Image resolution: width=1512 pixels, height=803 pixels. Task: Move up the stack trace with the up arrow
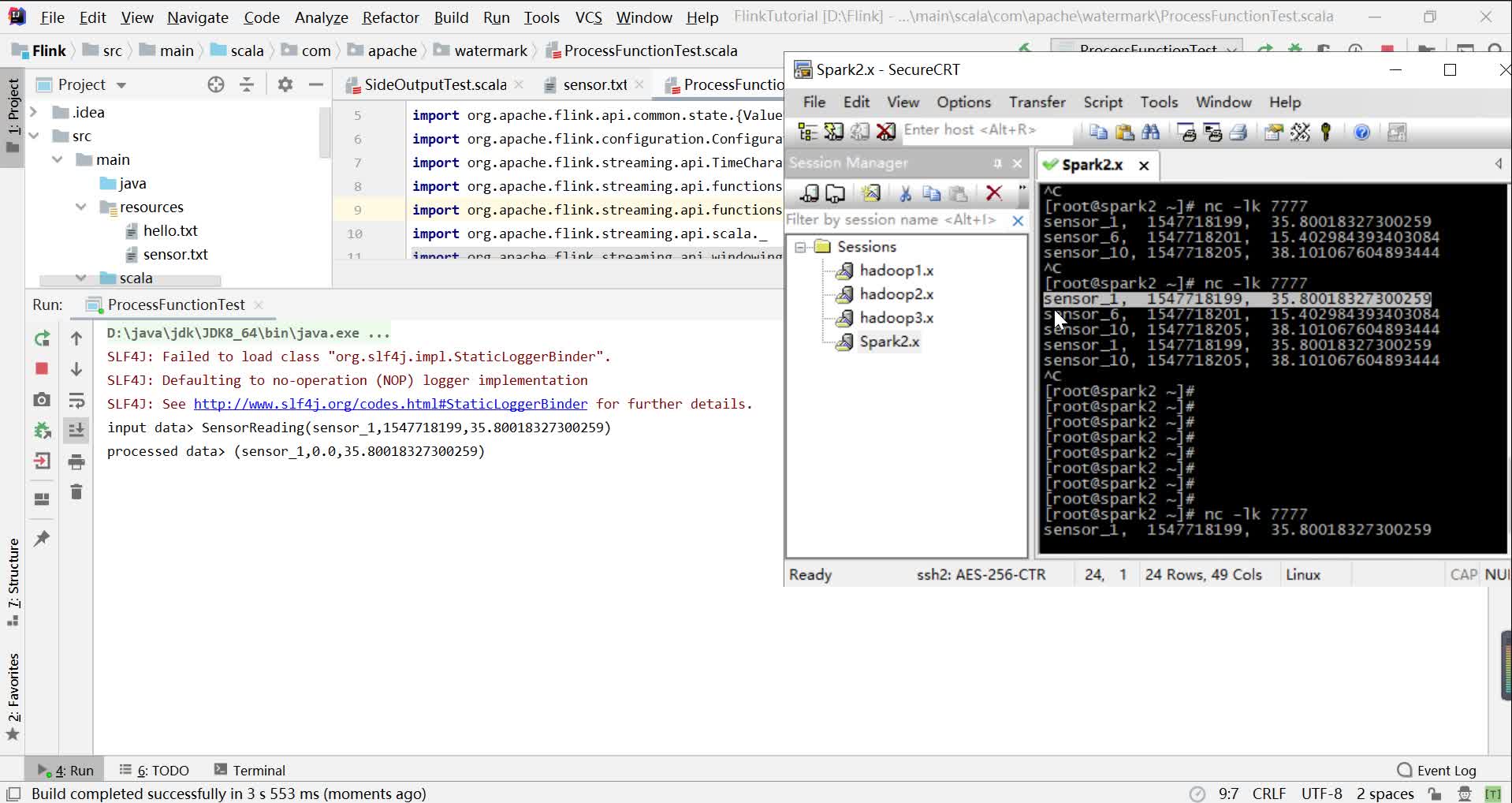click(x=76, y=338)
